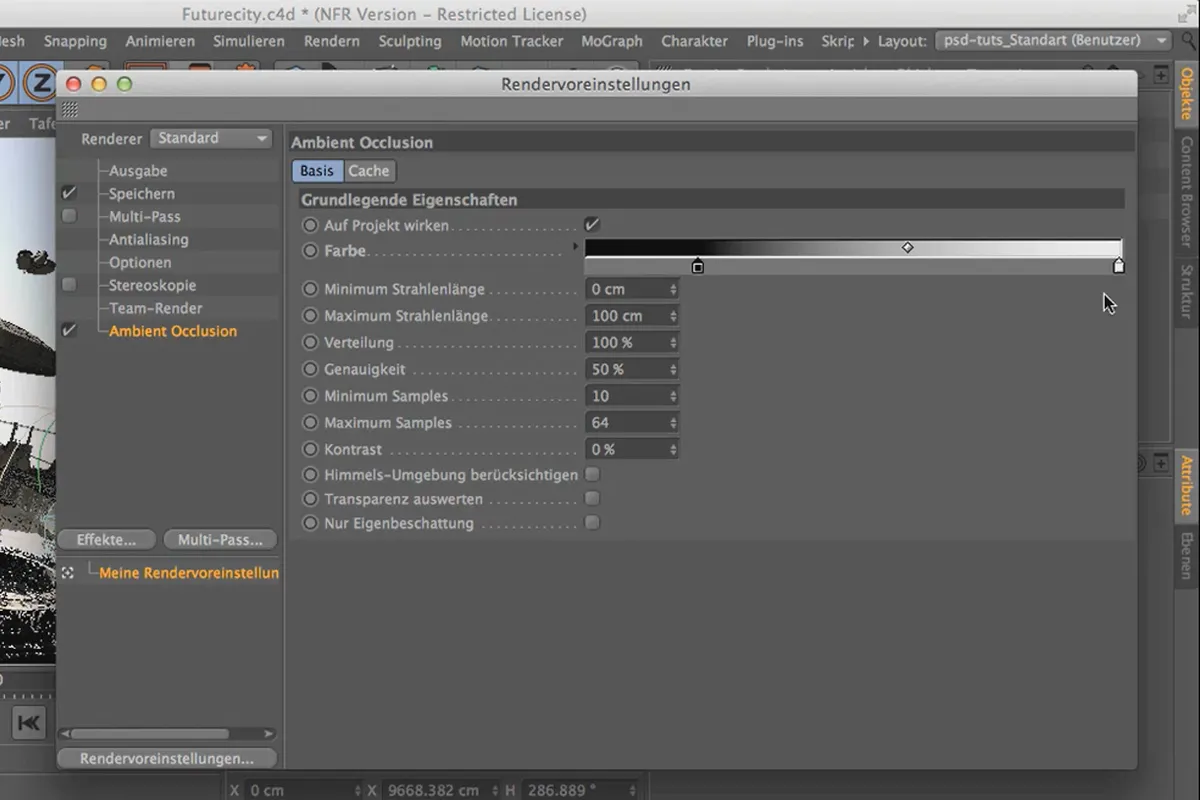Expand the Farbe gradient triangle
1200x800 pixels.
point(575,246)
